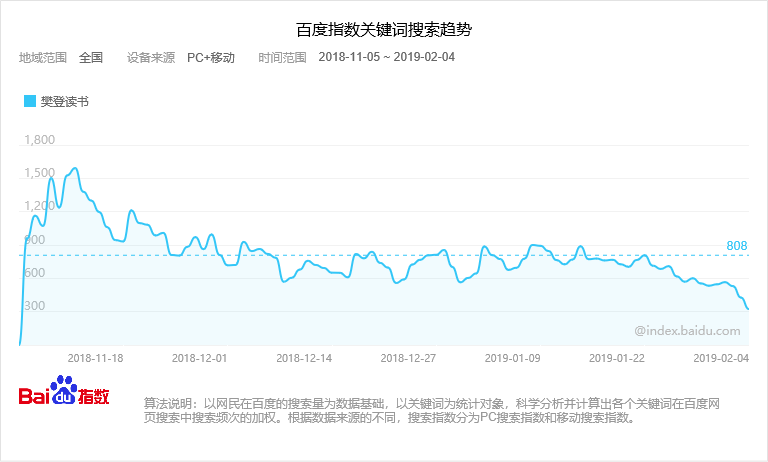Click the date range 2018-11-05 ~ 2019-02-04
768x462 pixels.
click(386, 57)
